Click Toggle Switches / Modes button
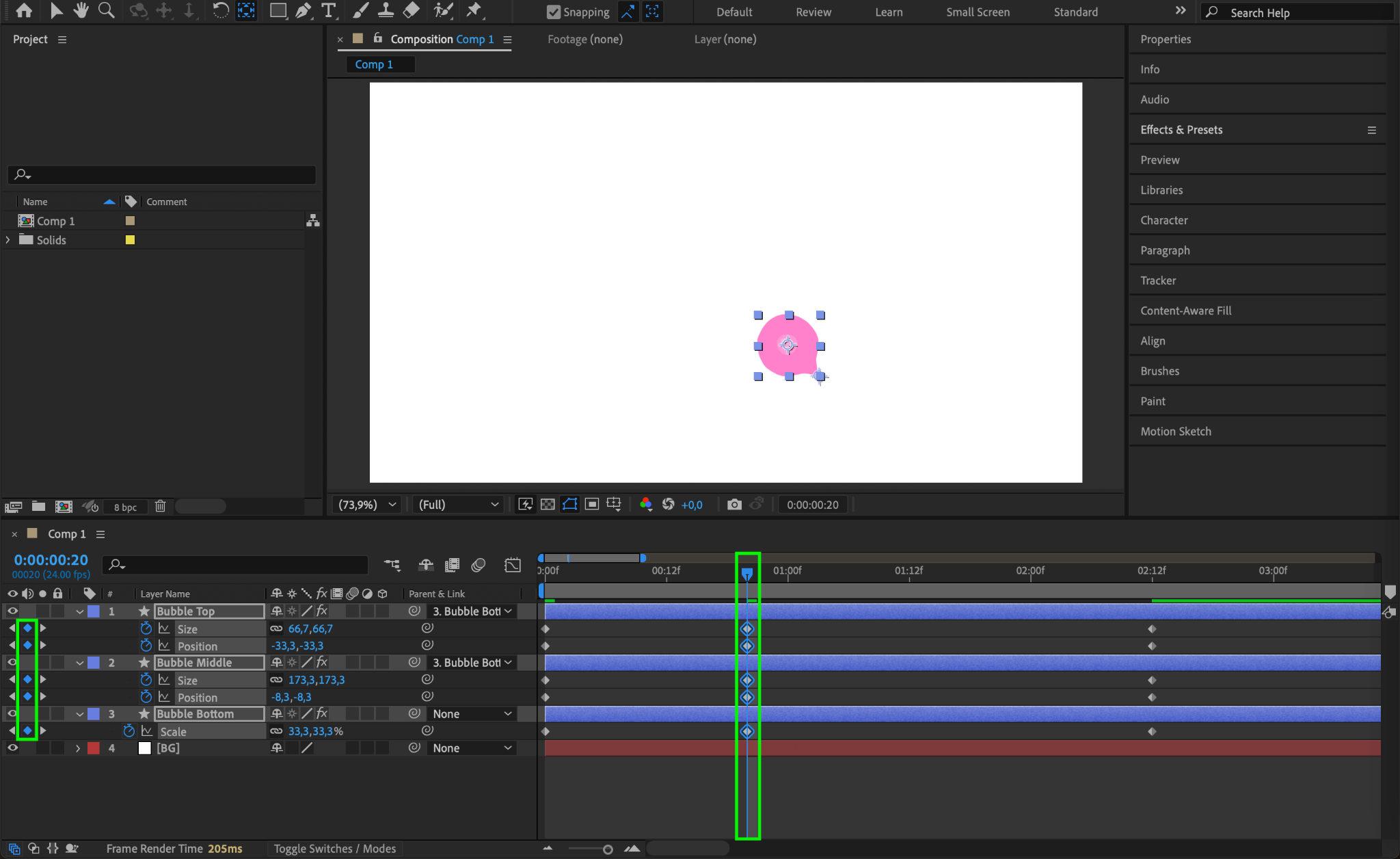The width and height of the screenshot is (1400, 859). point(335,849)
